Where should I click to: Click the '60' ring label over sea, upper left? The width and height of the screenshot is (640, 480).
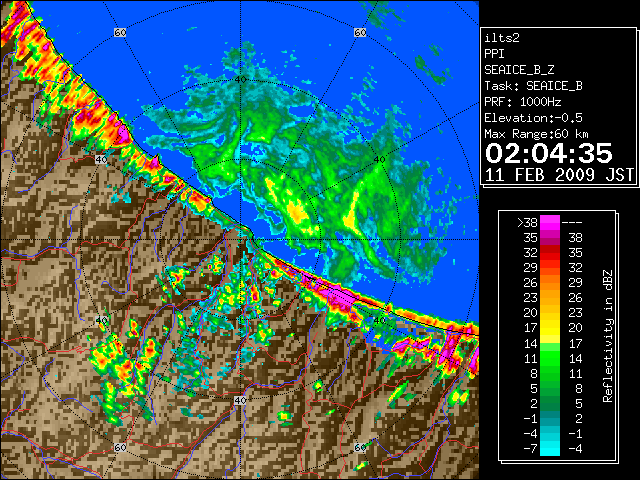click(x=120, y=32)
